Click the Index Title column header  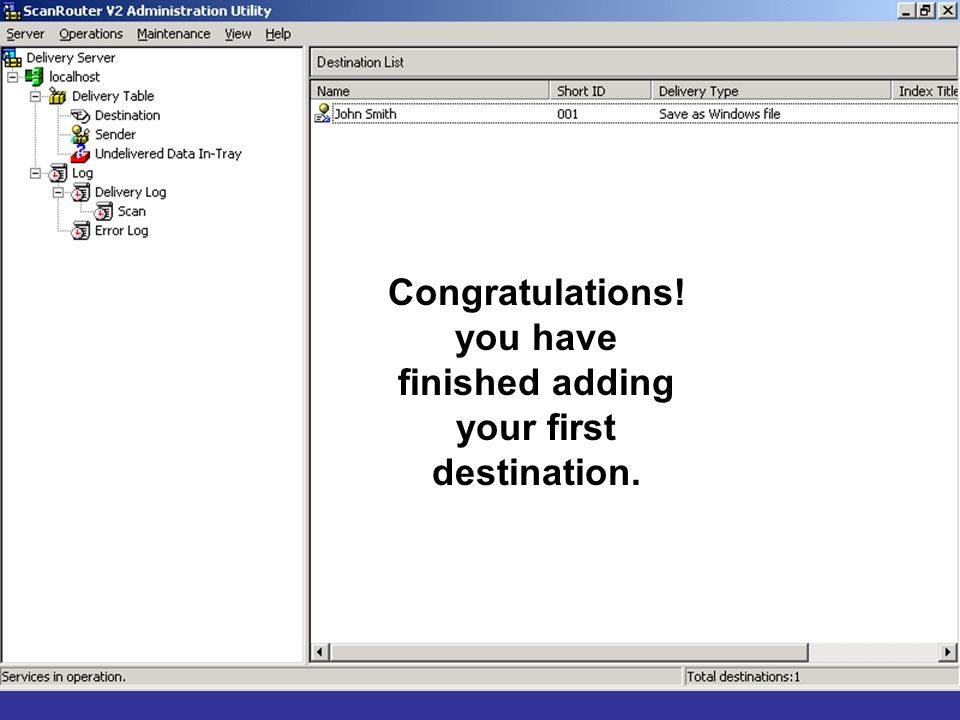pos(925,91)
